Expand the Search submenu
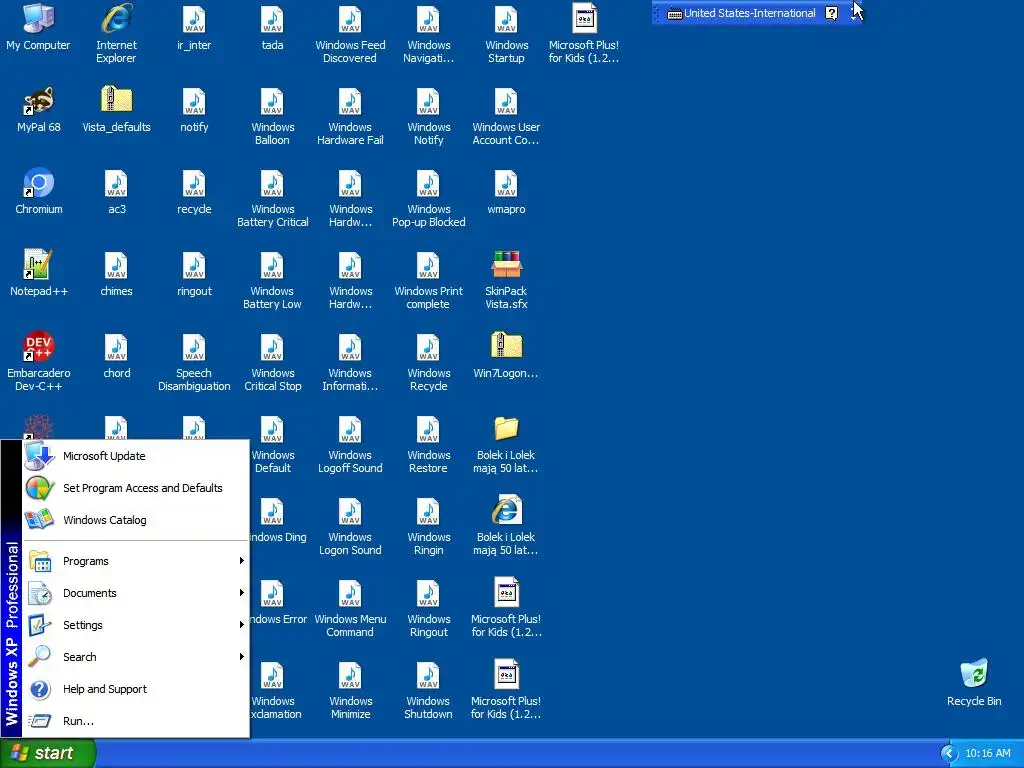This screenshot has width=1024, height=768. pos(136,657)
